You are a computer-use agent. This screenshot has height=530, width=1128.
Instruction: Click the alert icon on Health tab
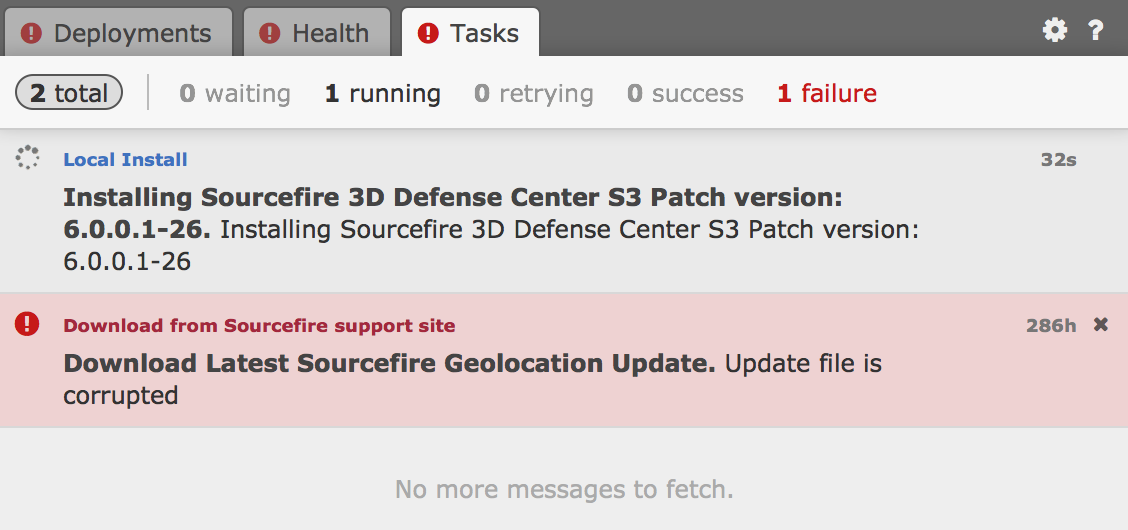pos(269,33)
